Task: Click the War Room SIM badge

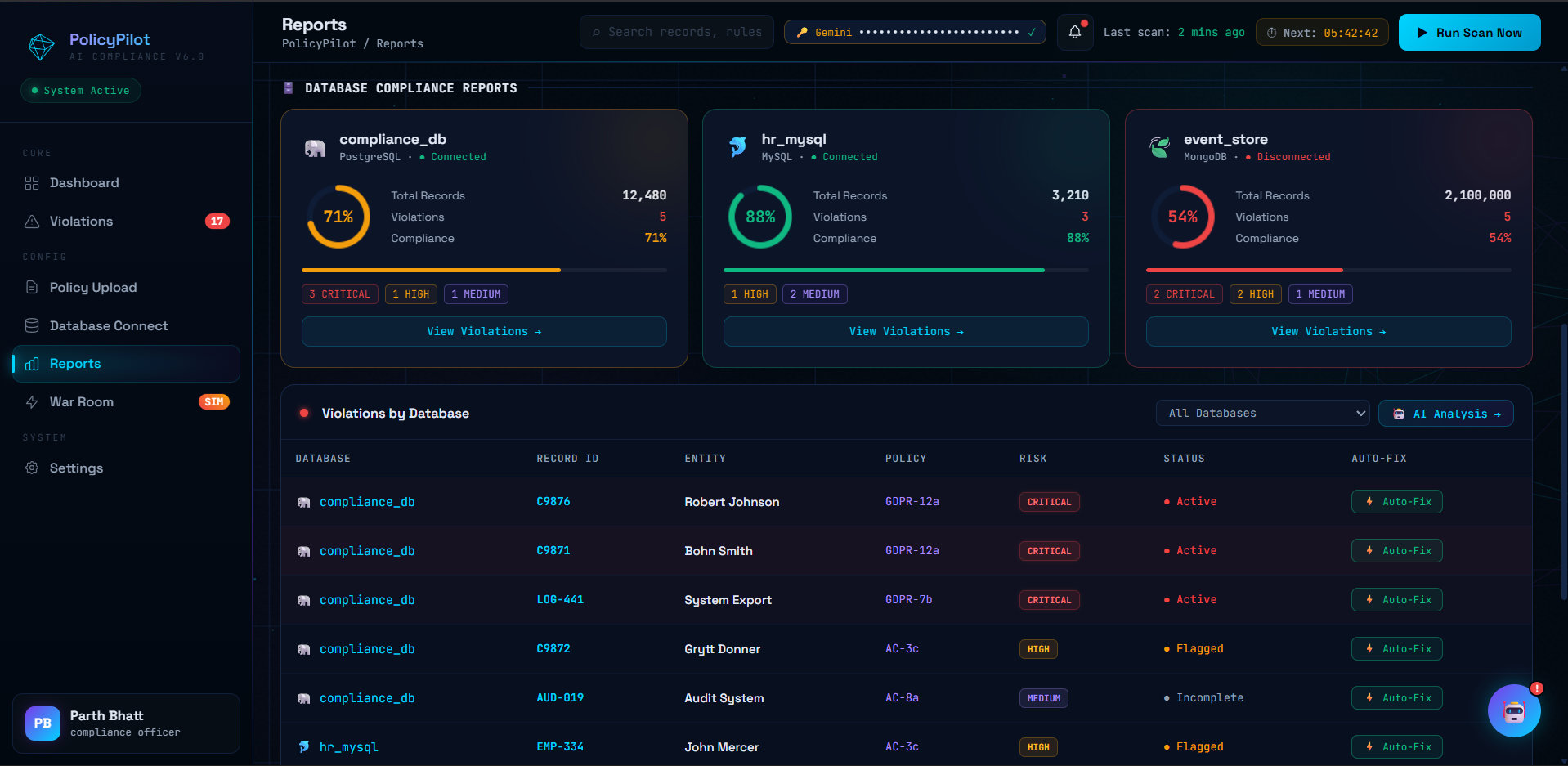Action: tap(214, 402)
